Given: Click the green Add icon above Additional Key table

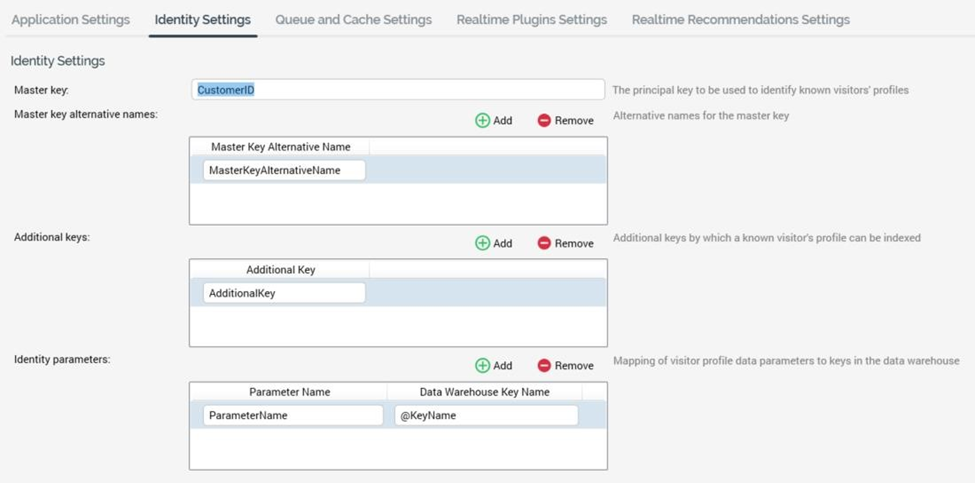Looking at the screenshot, I should 483,243.
